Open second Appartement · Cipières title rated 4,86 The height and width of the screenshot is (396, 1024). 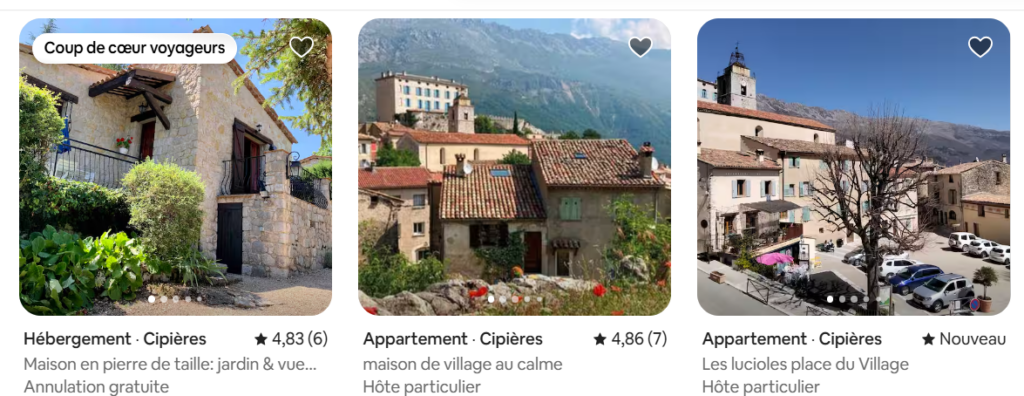pyautogui.click(x=453, y=339)
